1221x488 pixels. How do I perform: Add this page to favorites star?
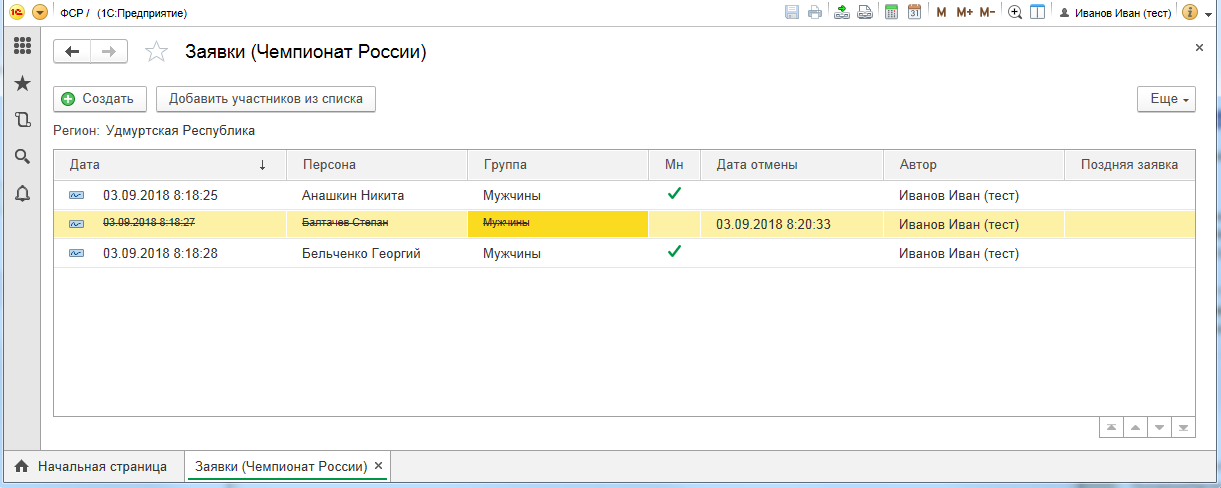tap(156, 52)
